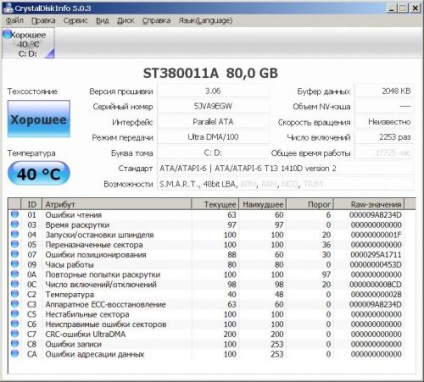Click the firmware version field 3.06
Image resolution: width=424 pixels, height=382 pixels.
click(x=213, y=91)
